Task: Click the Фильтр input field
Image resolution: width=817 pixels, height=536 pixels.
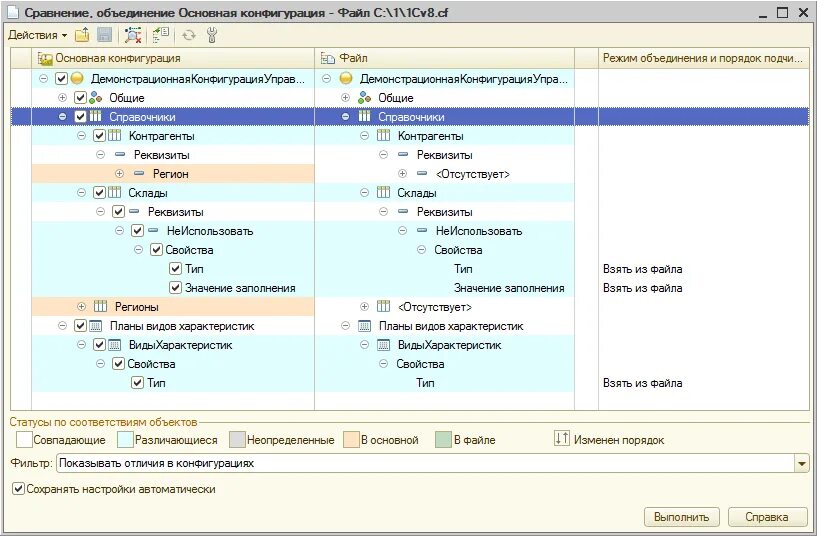Action: 425,463
